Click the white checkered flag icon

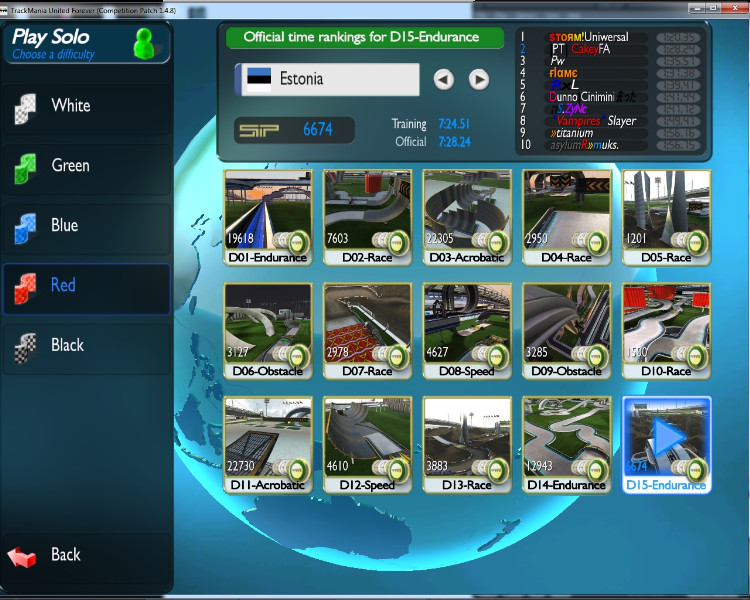pyautogui.click(x=24, y=107)
